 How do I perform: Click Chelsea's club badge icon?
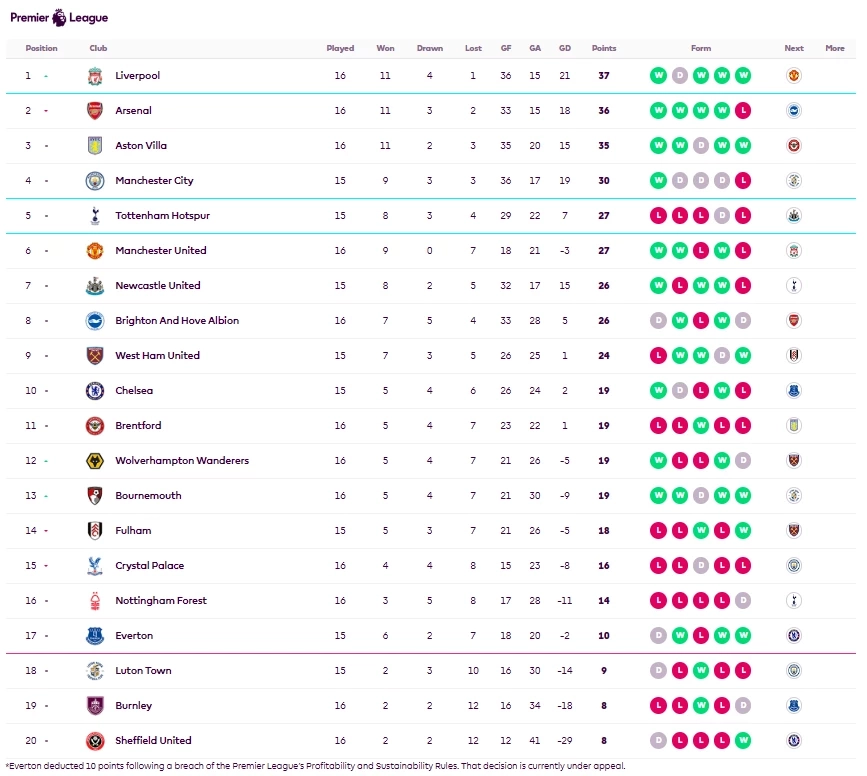click(95, 391)
